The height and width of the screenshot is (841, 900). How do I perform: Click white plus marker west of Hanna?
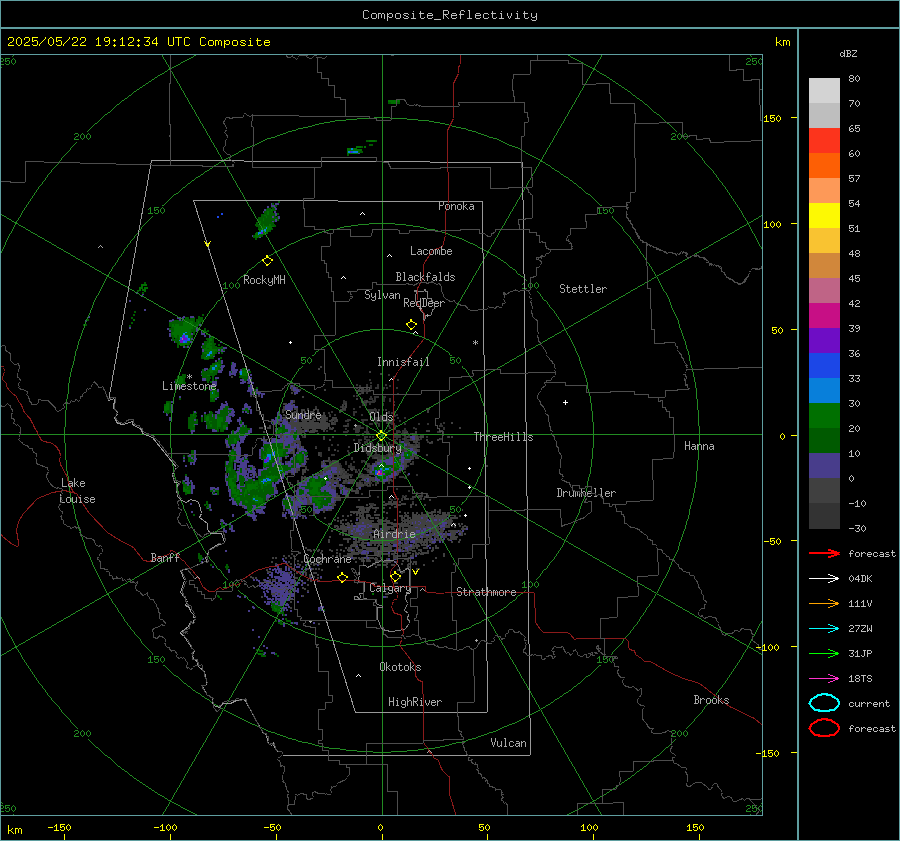click(x=565, y=402)
